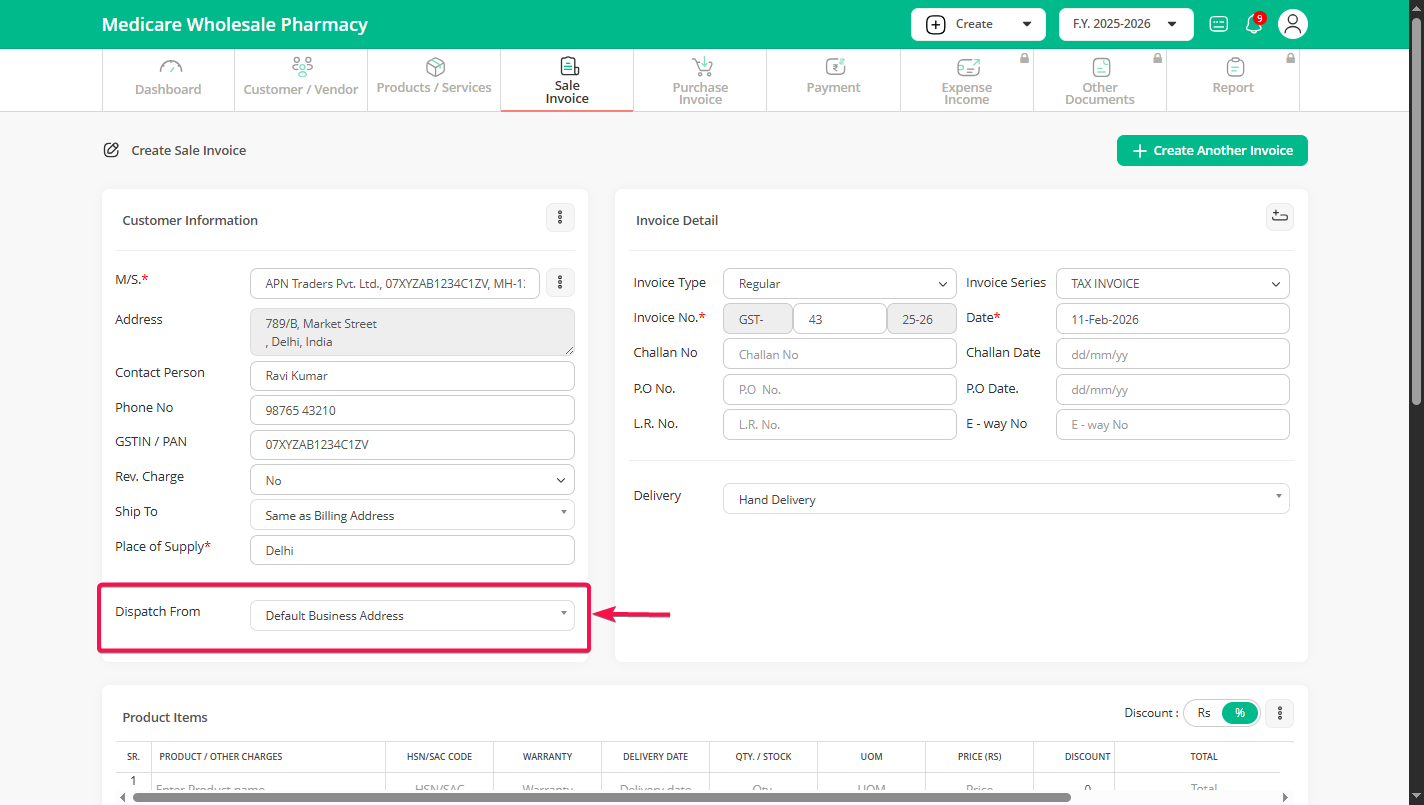Image resolution: width=1424 pixels, height=805 pixels.
Task: Click Create Another Invoice button
Action: (x=1212, y=151)
